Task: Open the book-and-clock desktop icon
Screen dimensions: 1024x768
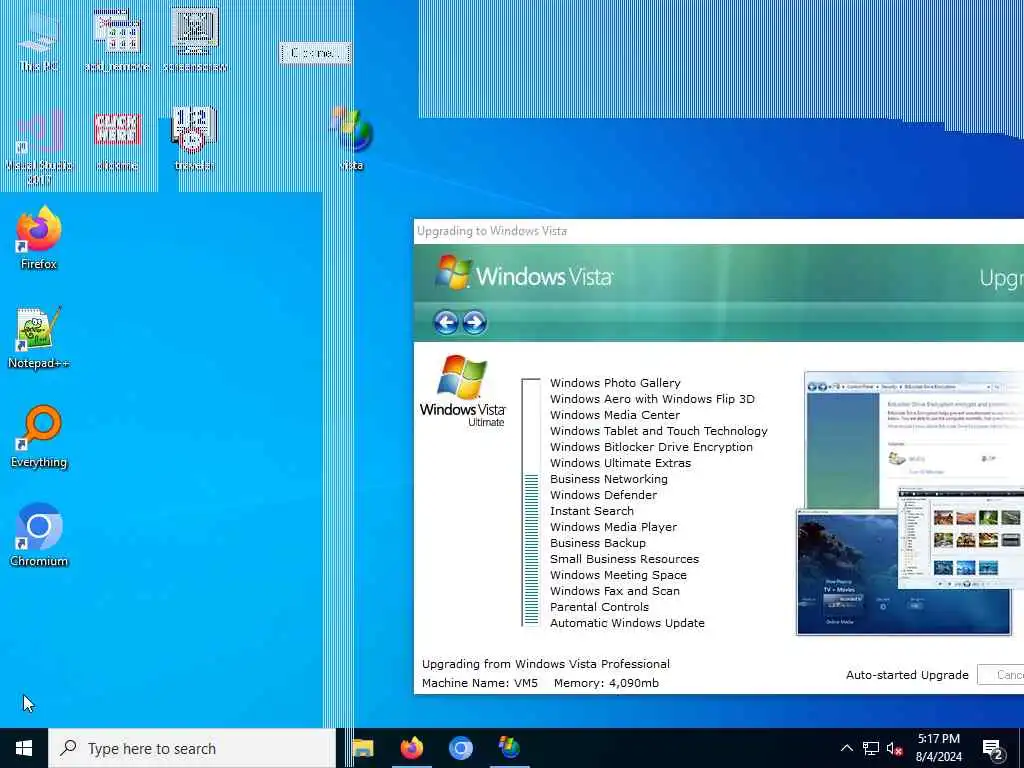Action: pos(194,138)
